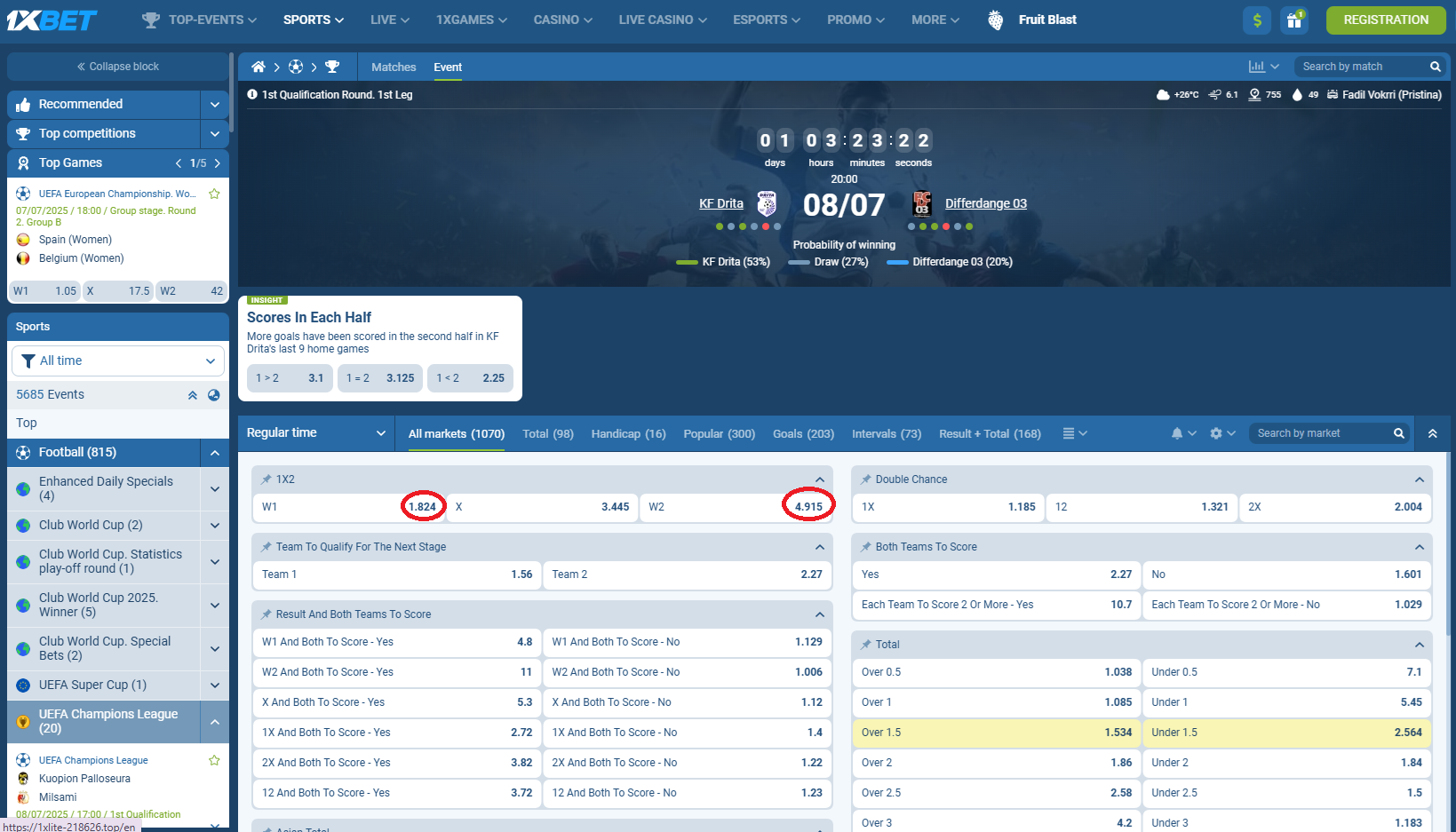
Task: Open the Regular time dropdown
Action: tap(316, 433)
